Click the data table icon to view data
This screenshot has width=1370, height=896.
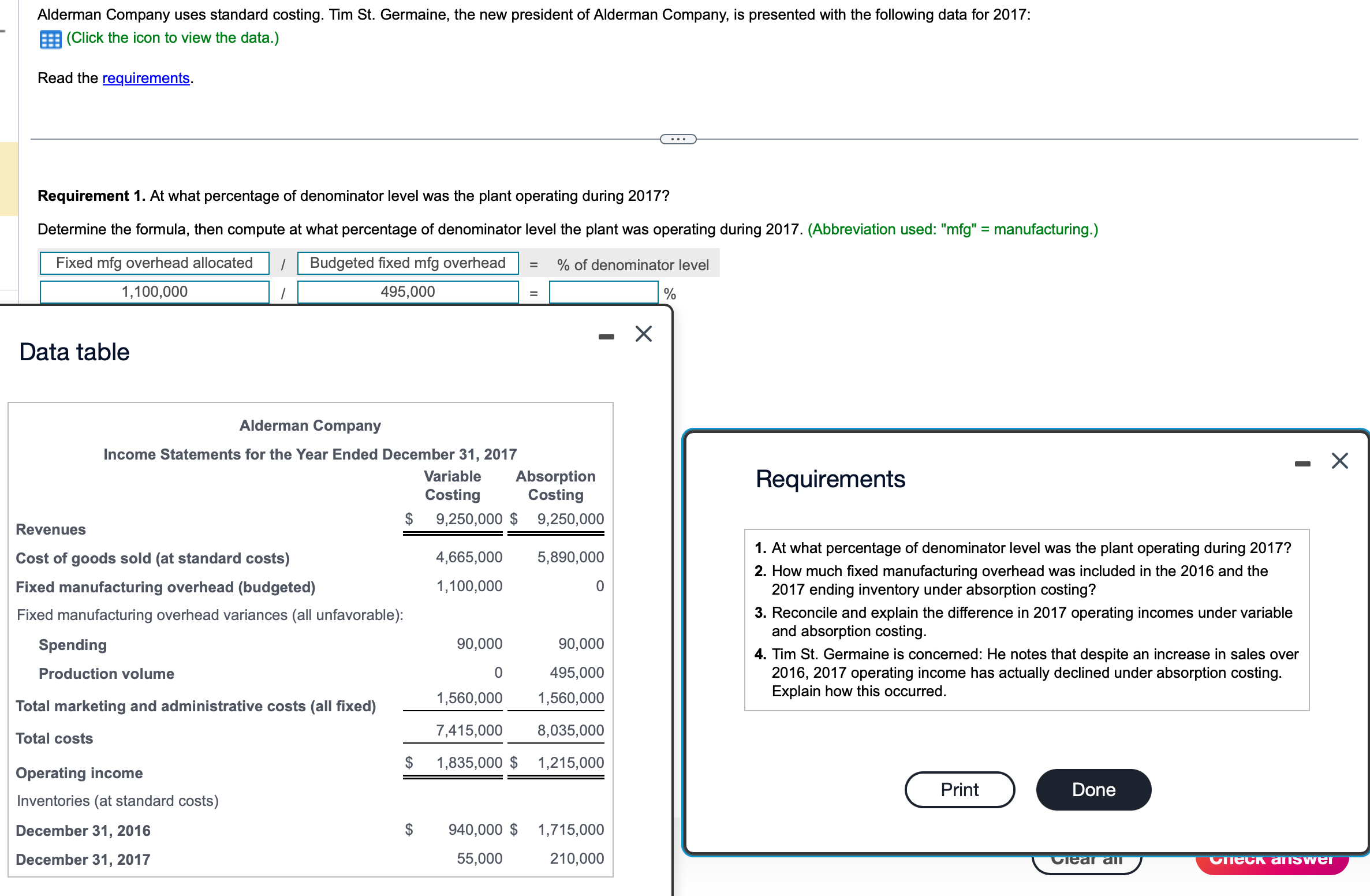[50, 38]
